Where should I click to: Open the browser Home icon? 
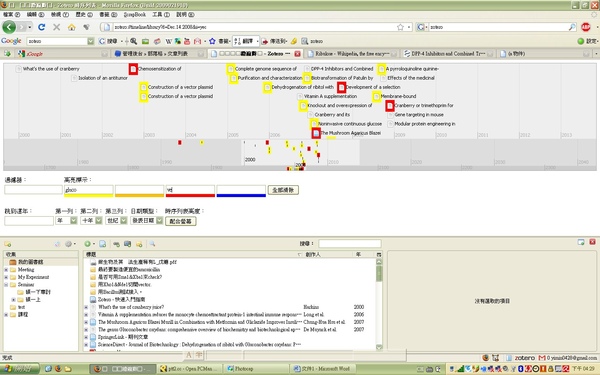coord(72,27)
